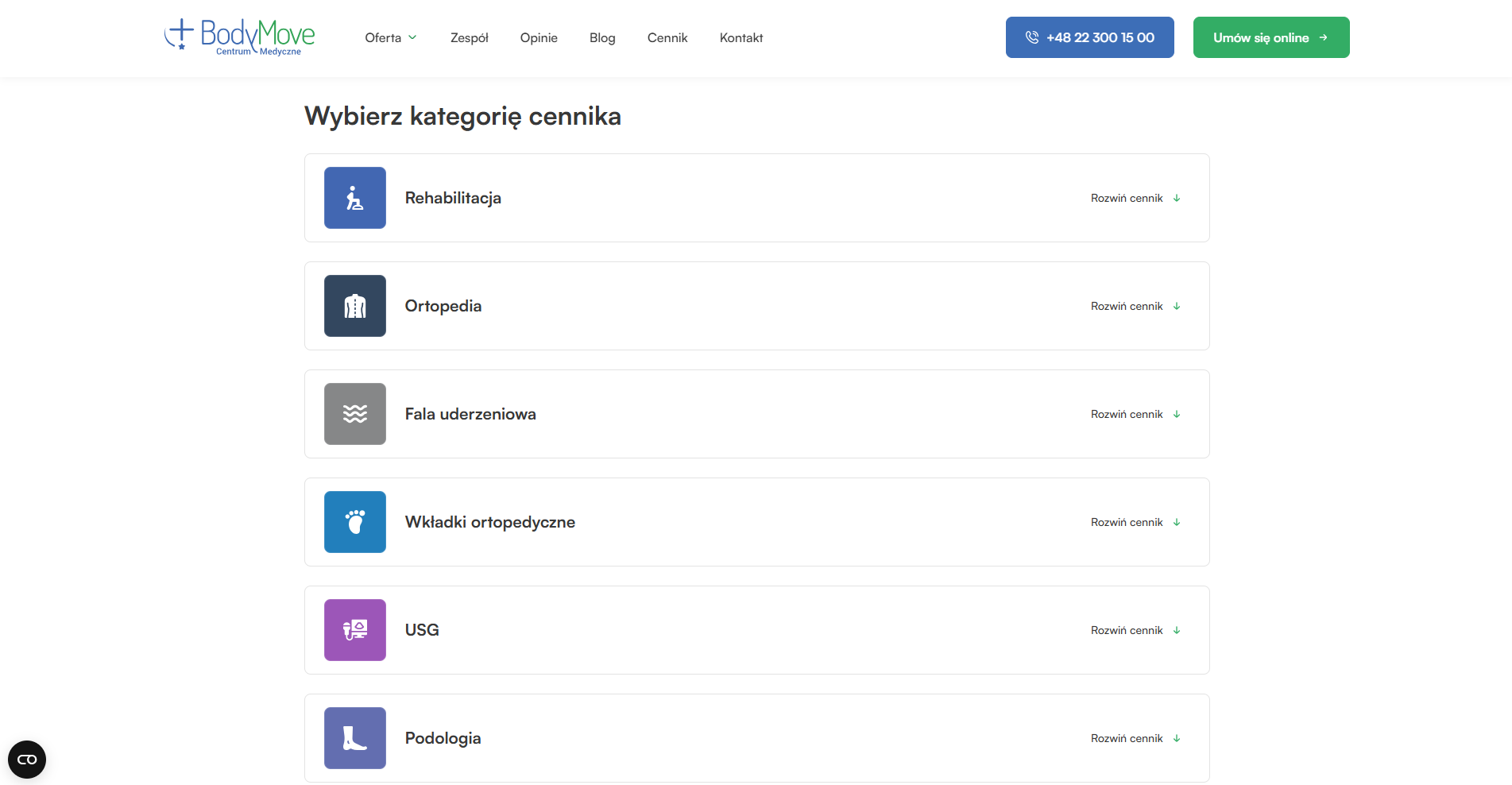Expand the Wkładki ortopedyczne price list

pyautogui.click(x=1135, y=522)
